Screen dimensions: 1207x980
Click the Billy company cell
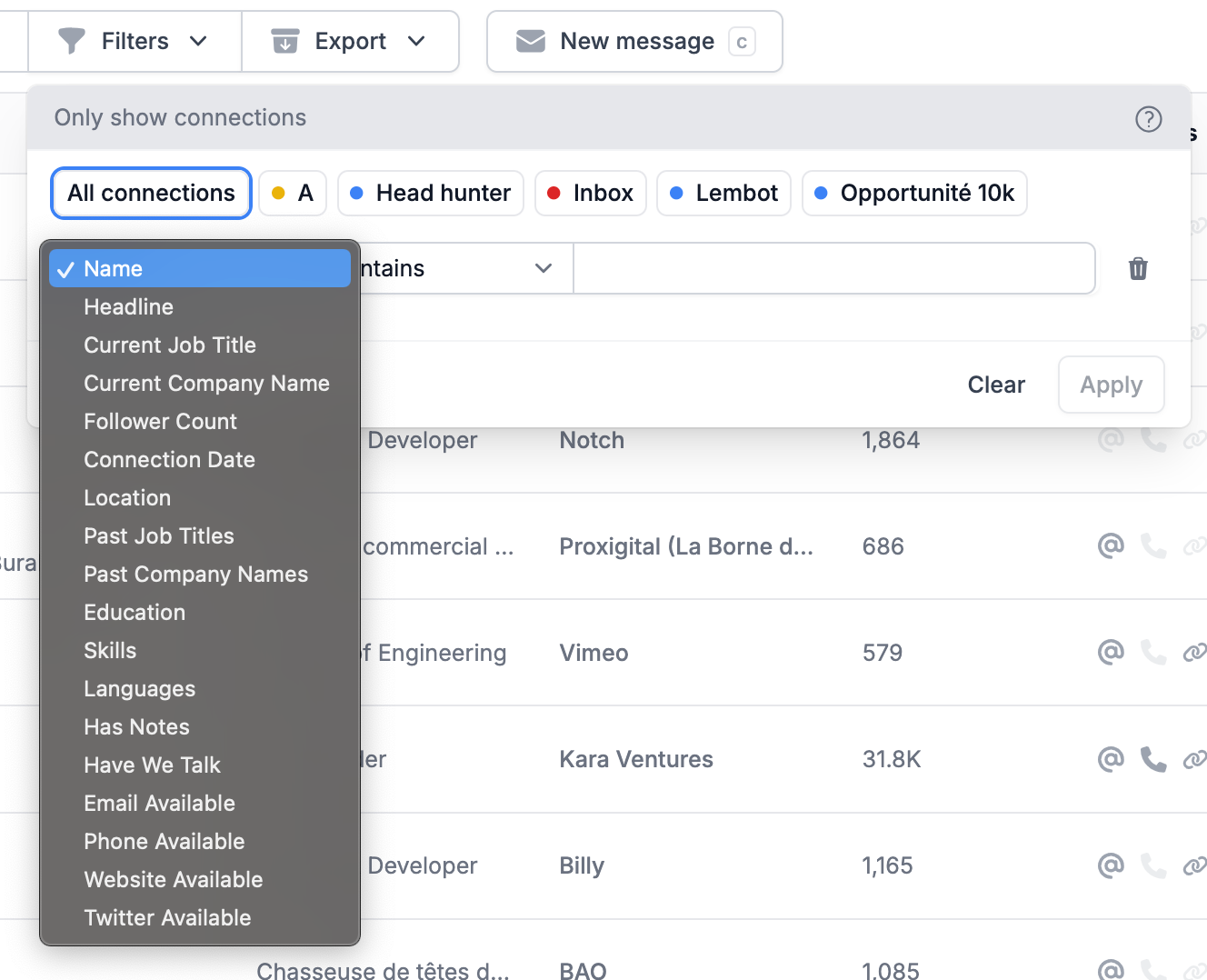582,865
